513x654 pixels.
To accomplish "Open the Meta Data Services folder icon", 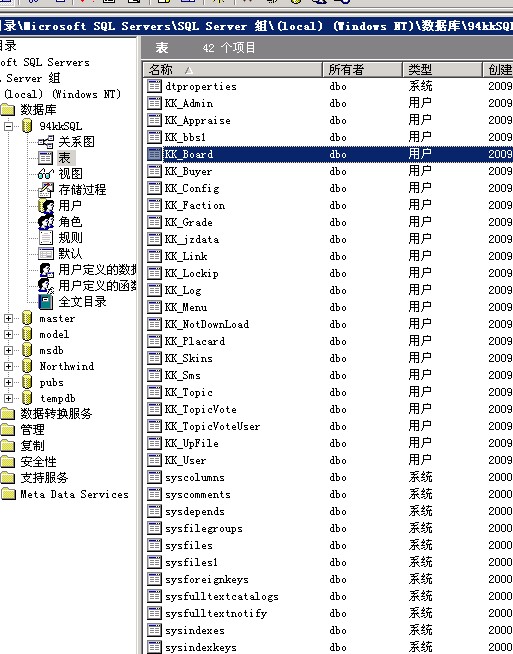I will (8, 494).
